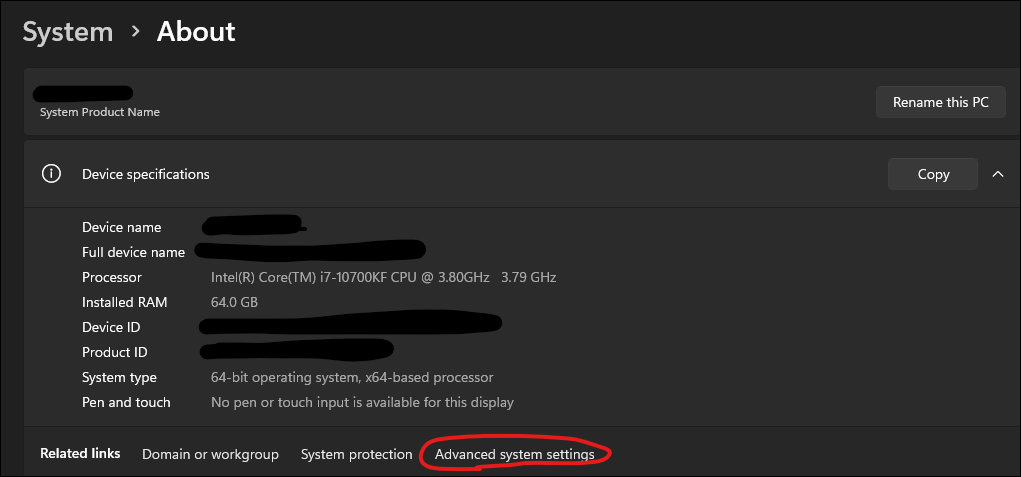Image resolution: width=1021 pixels, height=477 pixels.
Task: Click the Device ID label
Action: (x=111, y=327)
